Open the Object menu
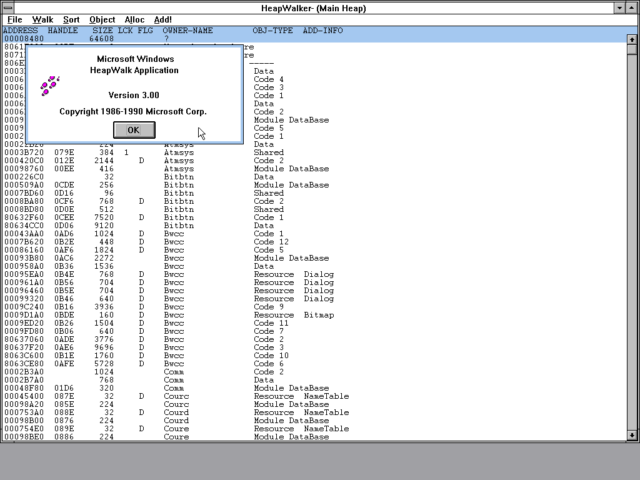The height and width of the screenshot is (480, 640). point(102,20)
